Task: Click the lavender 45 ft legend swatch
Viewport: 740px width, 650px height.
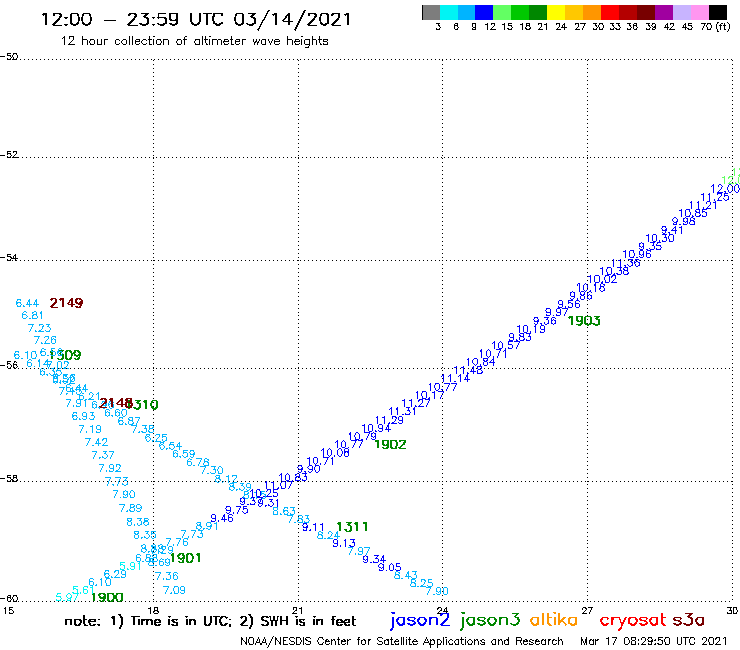Action: pyautogui.click(x=681, y=12)
